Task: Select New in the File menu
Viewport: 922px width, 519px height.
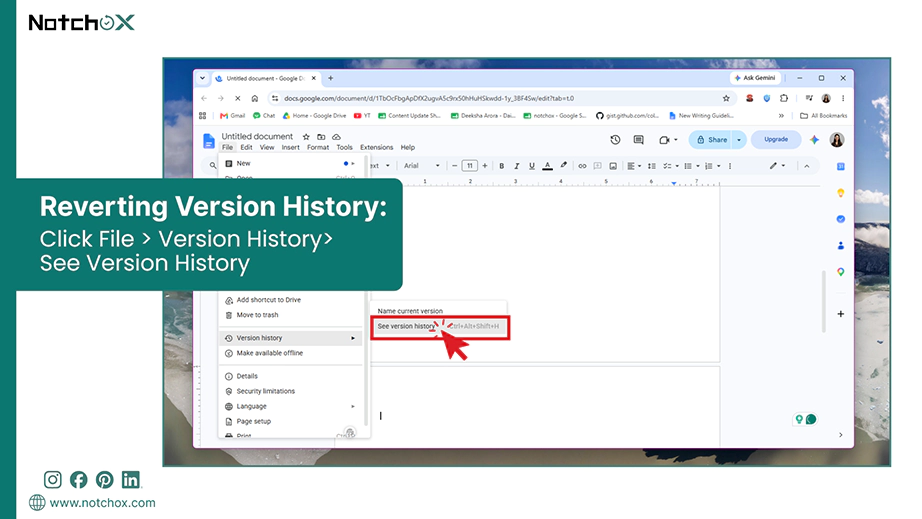Action: (291, 163)
